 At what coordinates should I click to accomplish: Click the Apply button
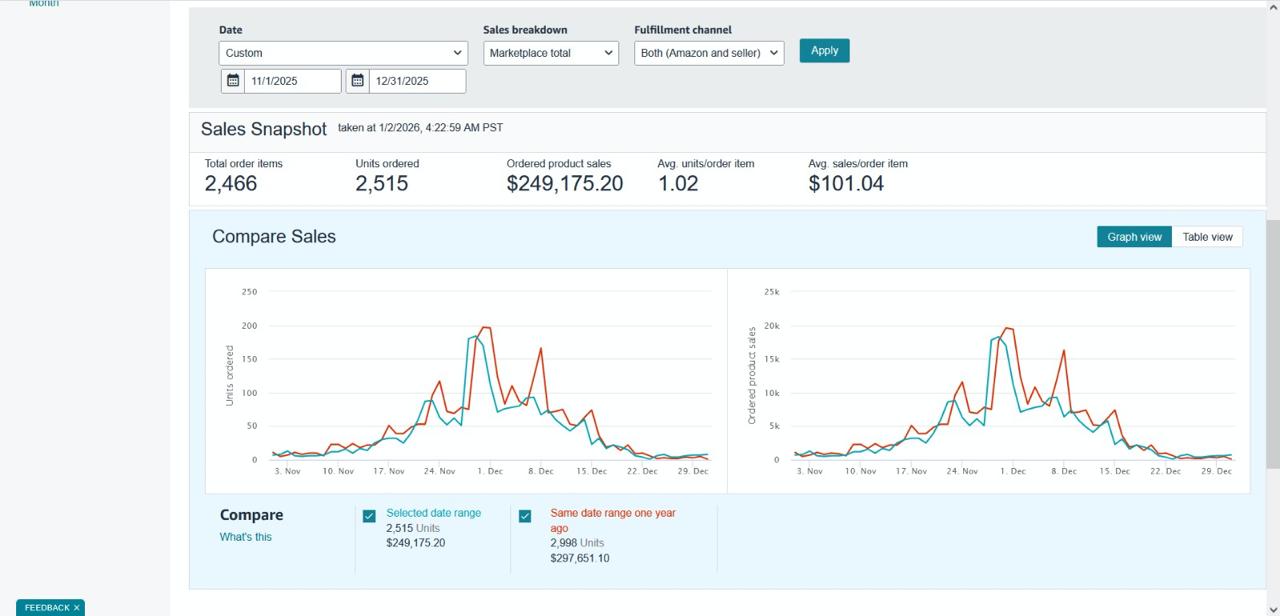click(x=824, y=51)
